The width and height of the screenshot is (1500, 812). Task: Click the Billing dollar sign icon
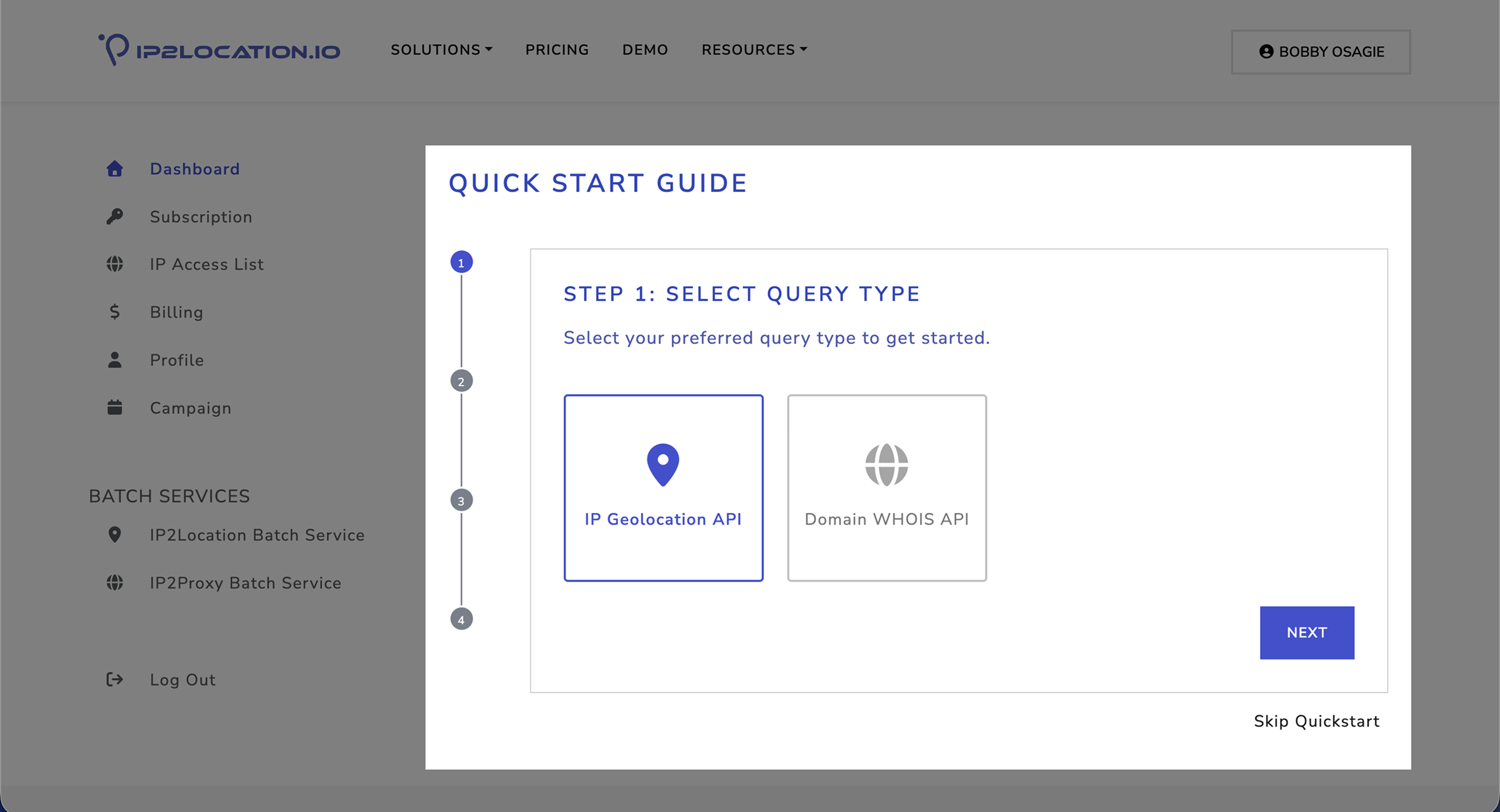tap(115, 312)
